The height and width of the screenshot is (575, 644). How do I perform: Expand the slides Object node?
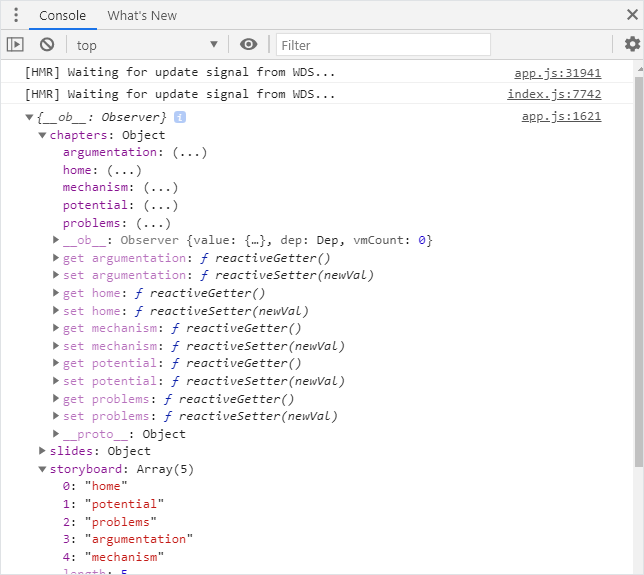[43, 451]
